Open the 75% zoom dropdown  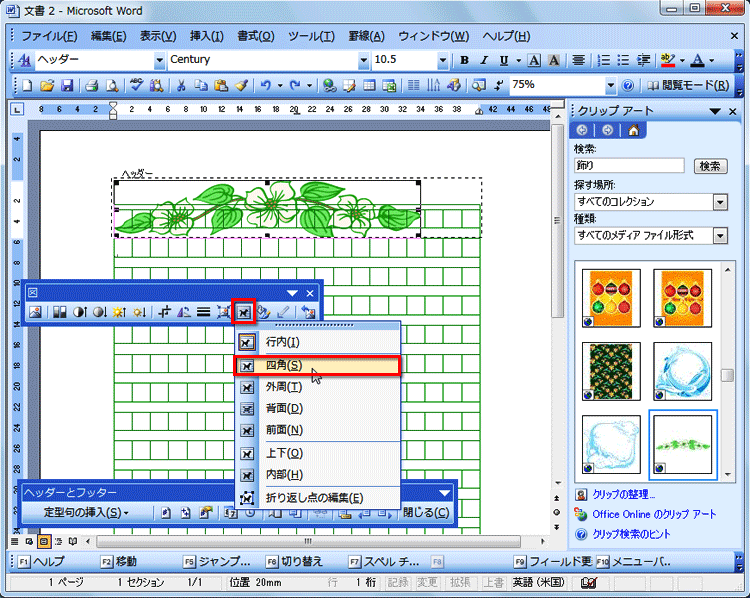610,86
